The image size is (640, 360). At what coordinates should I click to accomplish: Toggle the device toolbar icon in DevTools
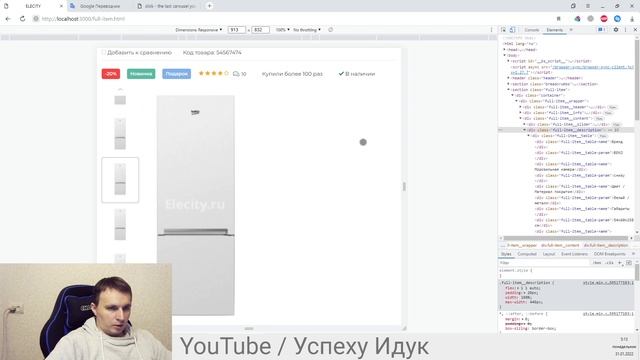[x=513, y=30]
